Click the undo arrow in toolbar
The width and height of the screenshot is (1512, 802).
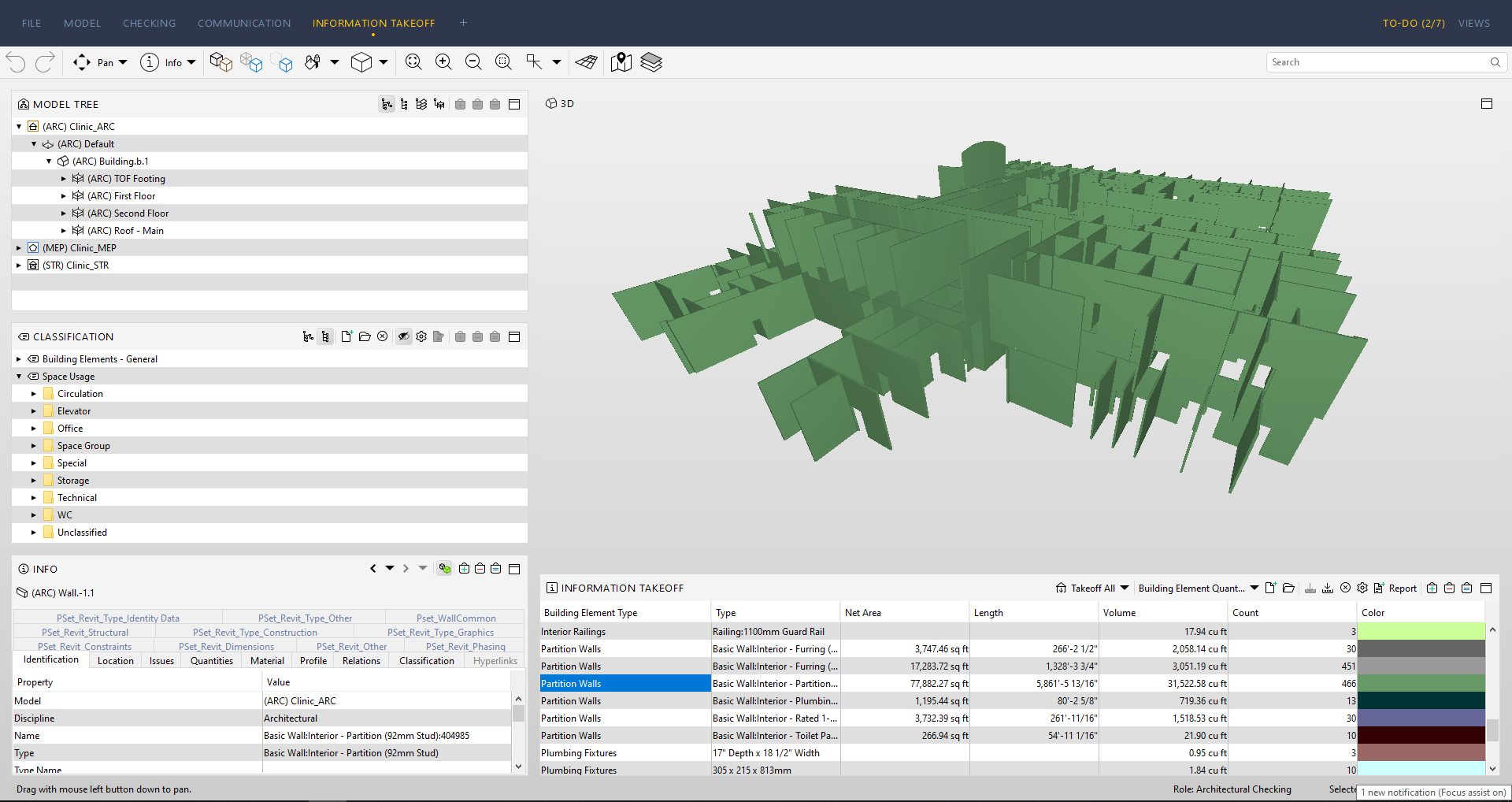(17, 62)
